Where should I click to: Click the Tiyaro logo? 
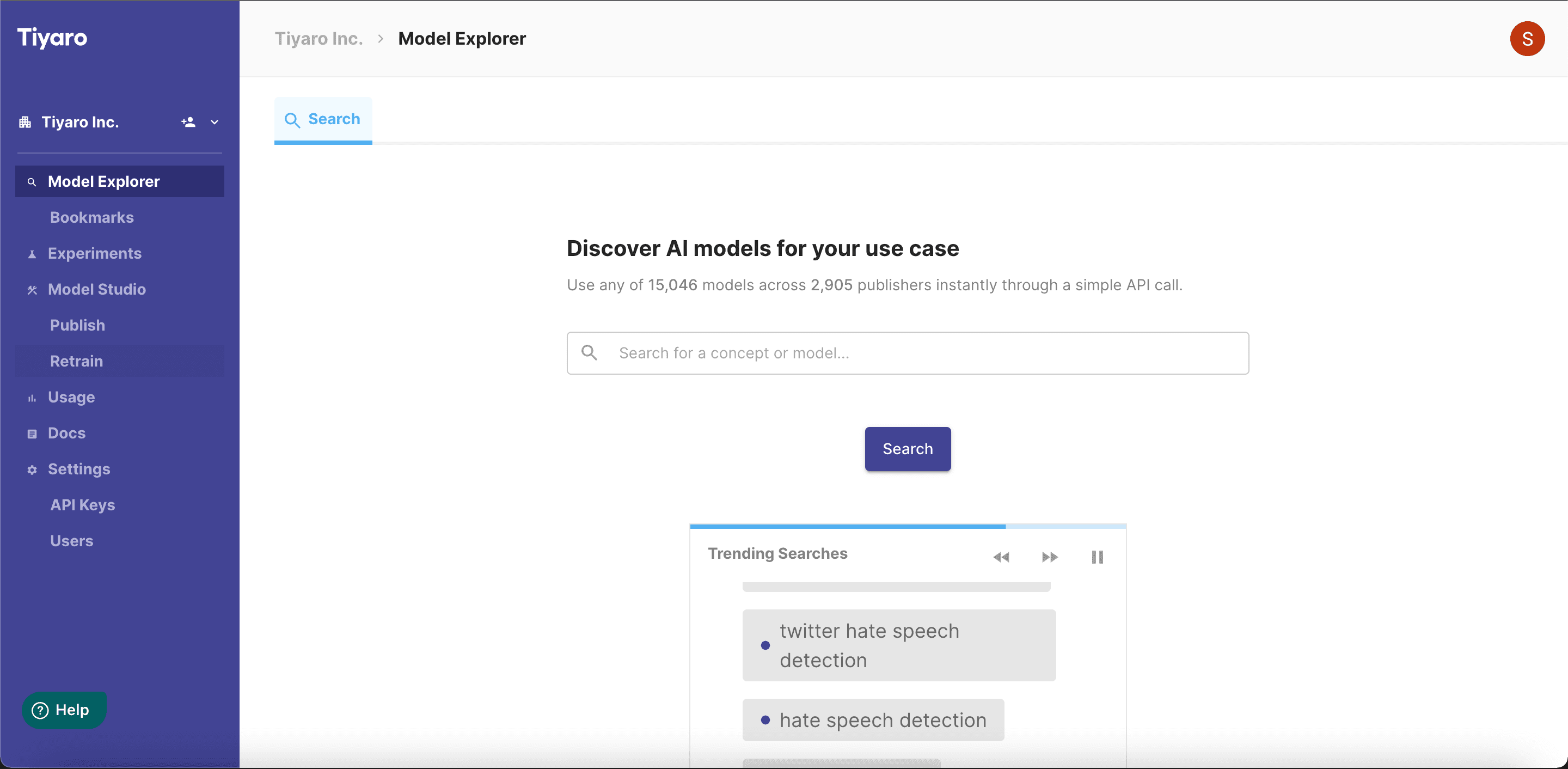52,38
